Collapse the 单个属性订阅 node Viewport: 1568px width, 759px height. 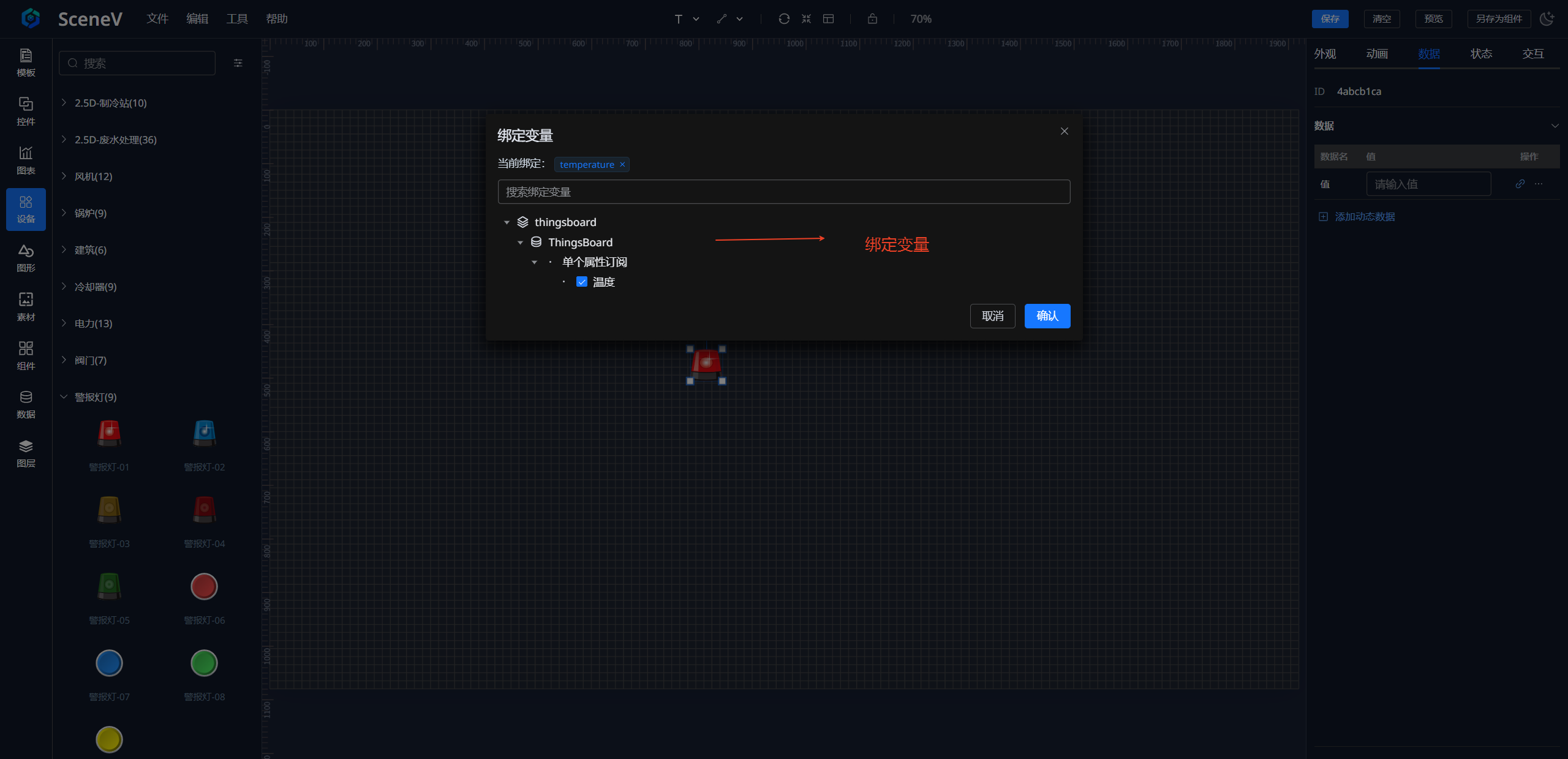click(534, 262)
